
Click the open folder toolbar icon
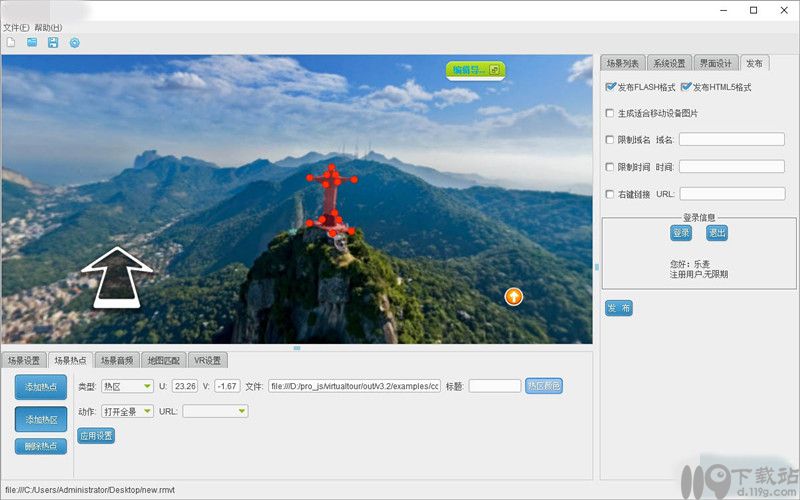click(x=32, y=42)
